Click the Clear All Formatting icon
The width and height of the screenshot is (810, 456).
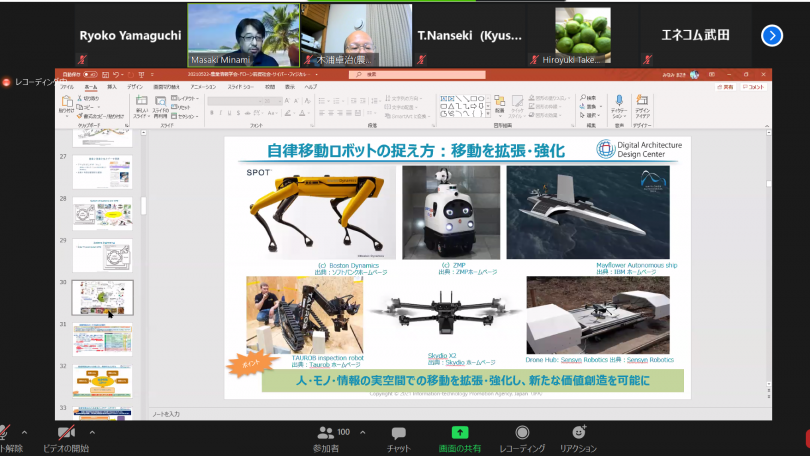[308, 101]
